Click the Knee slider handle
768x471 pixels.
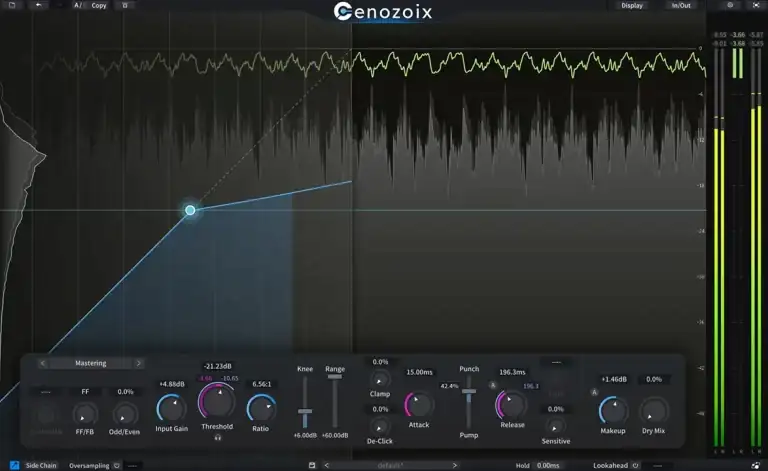[305, 412]
